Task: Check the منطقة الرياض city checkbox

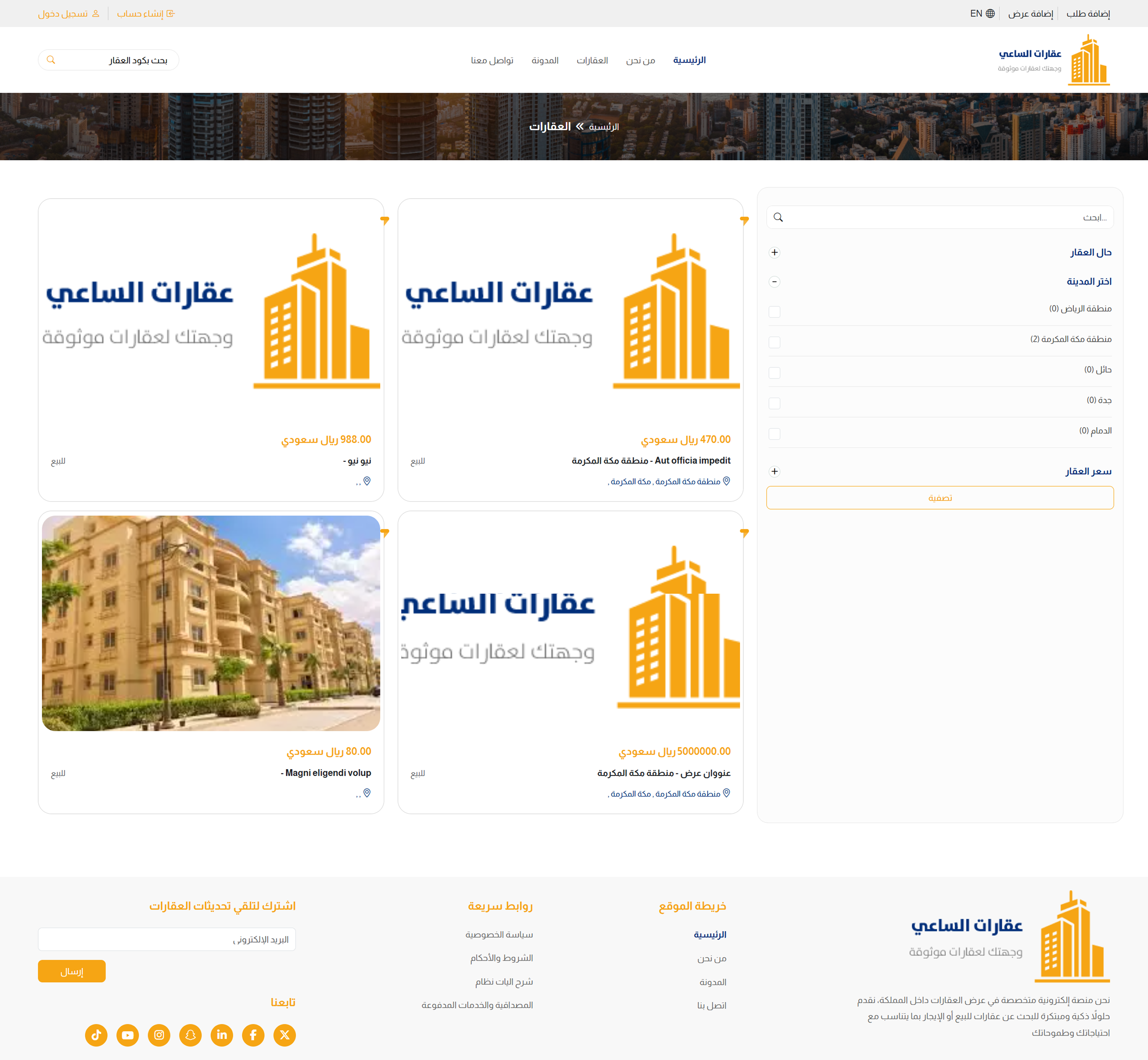Action: coord(774,311)
